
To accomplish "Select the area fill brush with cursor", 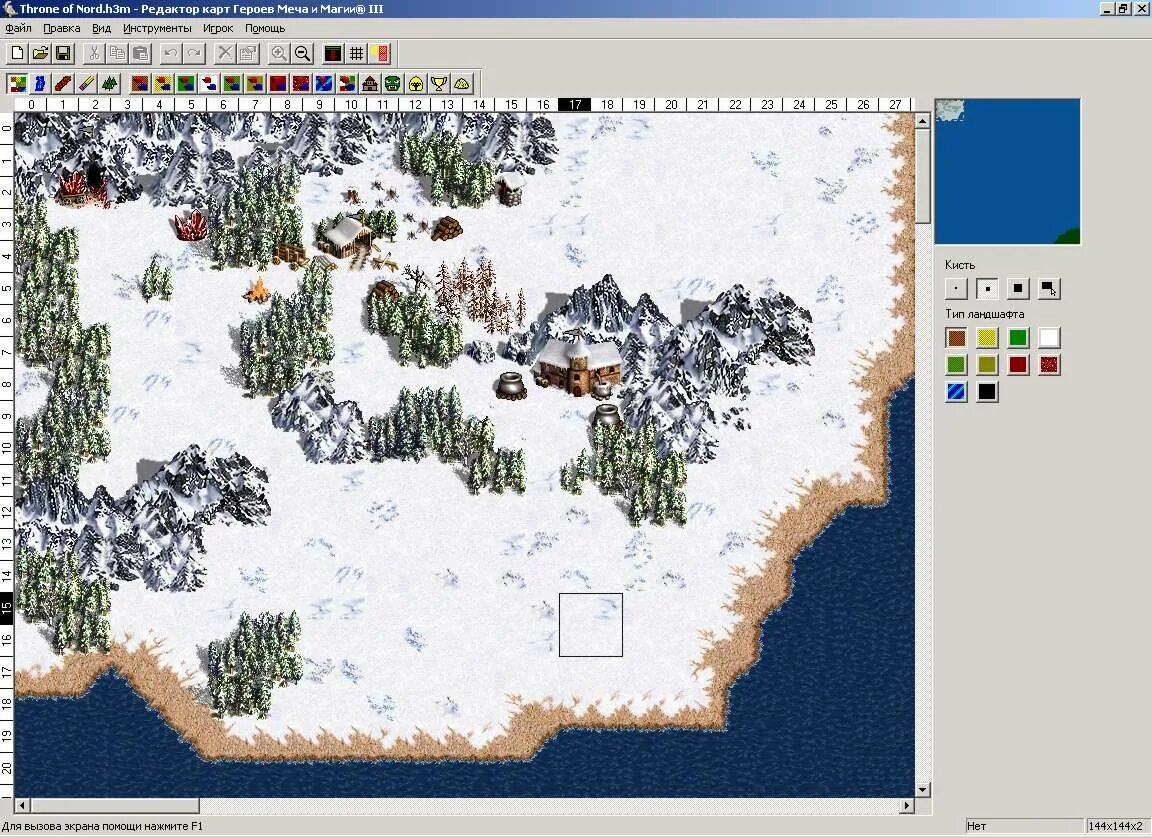I will pos(1049,289).
